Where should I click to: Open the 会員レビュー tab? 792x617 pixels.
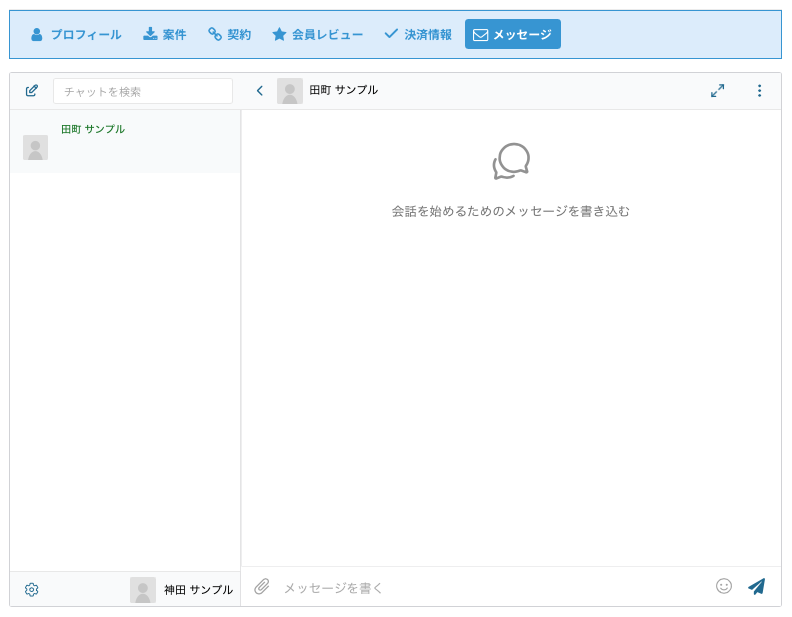(x=318, y=34)
